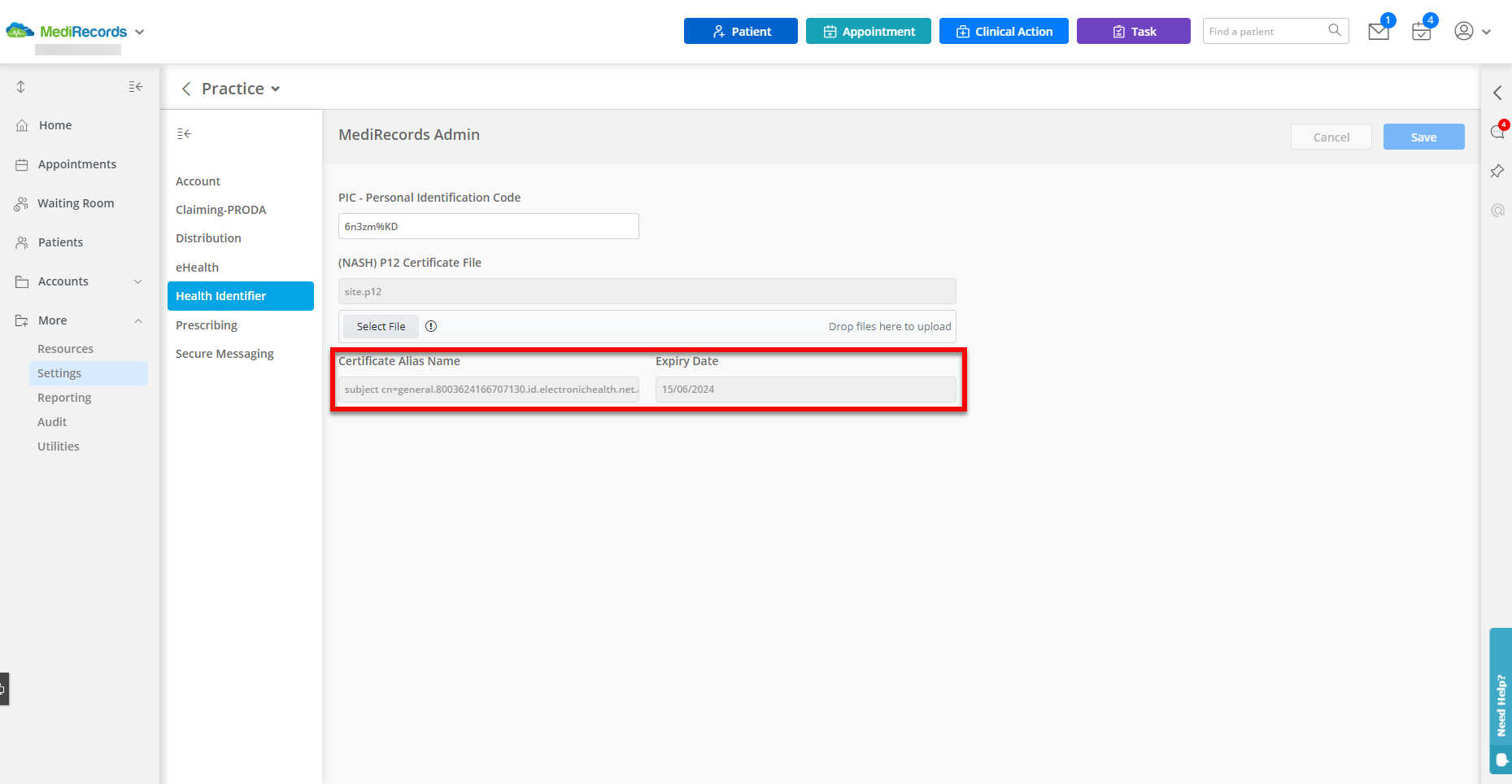
Task: Select the Claiming-PRODA settings tab
Action: point(220,210)
